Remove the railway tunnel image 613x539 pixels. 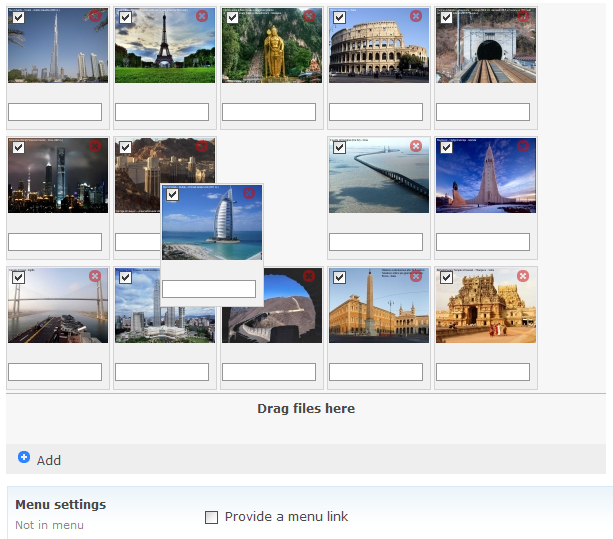[x=523, y=16]
